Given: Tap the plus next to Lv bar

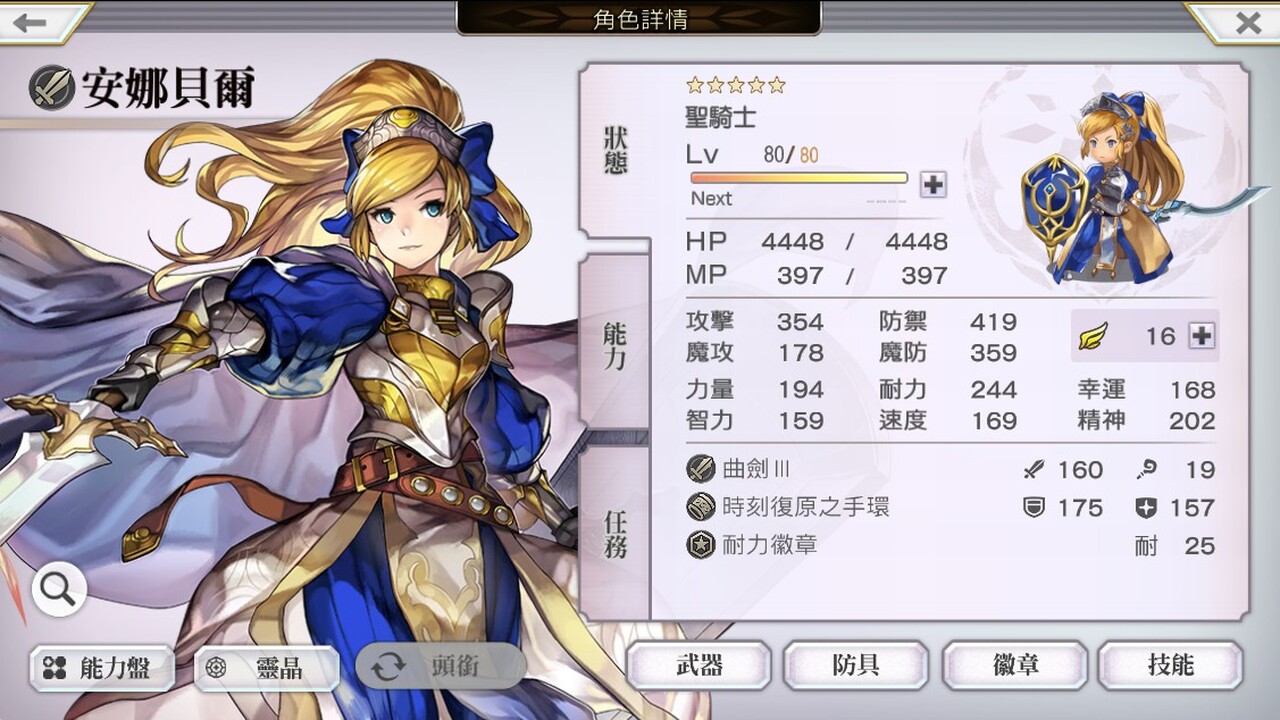Looking at the screenshot, I should pos(933,184).
